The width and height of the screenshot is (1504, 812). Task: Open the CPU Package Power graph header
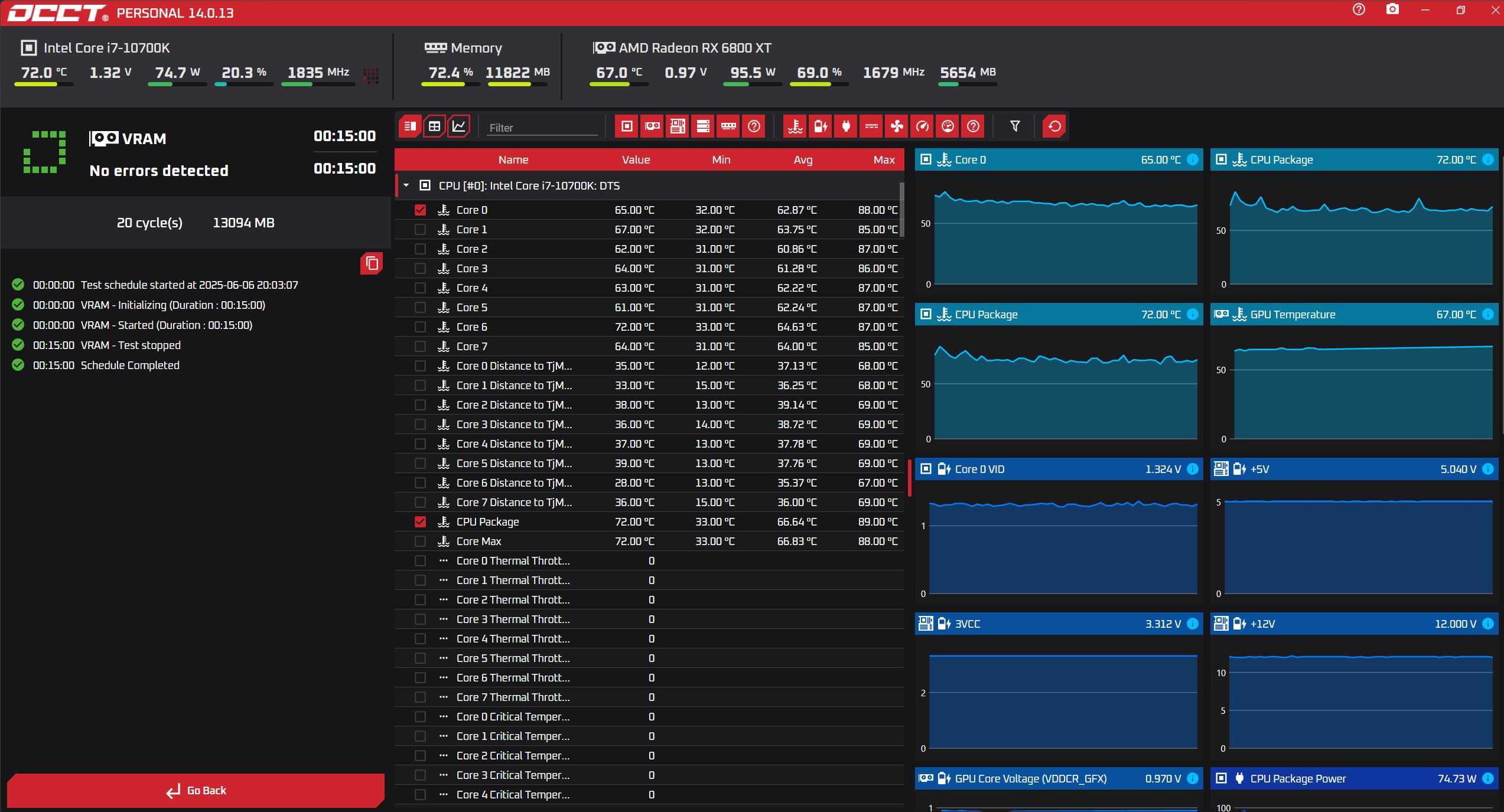[x=1354, y=778]
